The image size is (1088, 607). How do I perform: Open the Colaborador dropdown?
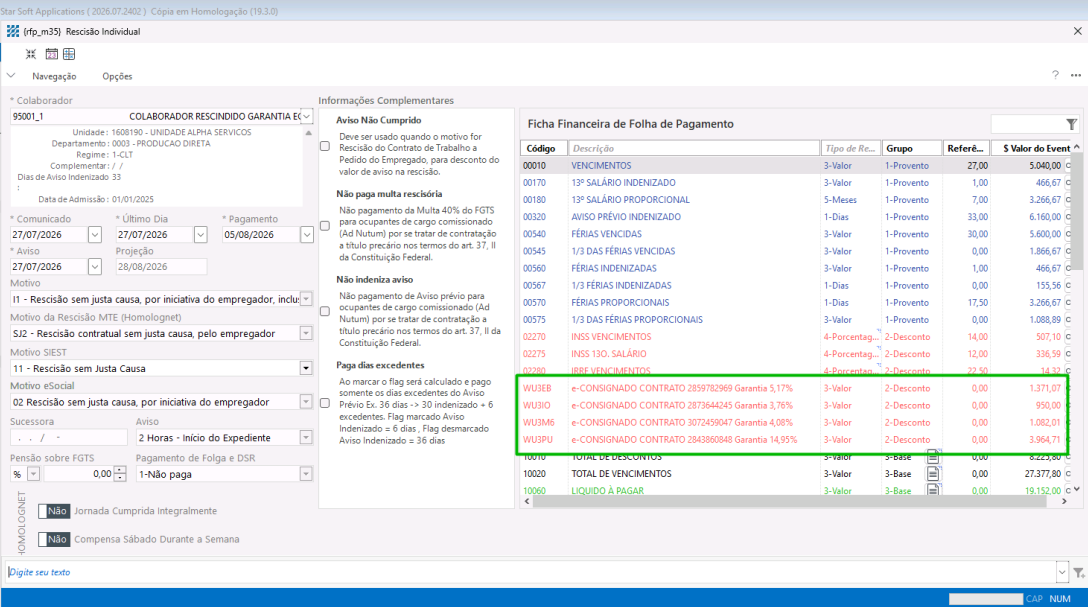(306, 117)
